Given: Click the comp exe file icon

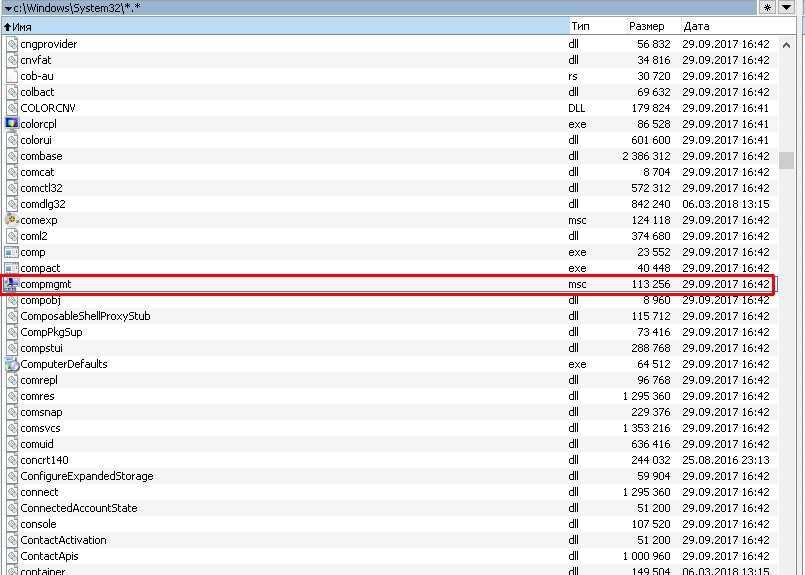Looking at the screenshot, I should [x=12, y=252].
